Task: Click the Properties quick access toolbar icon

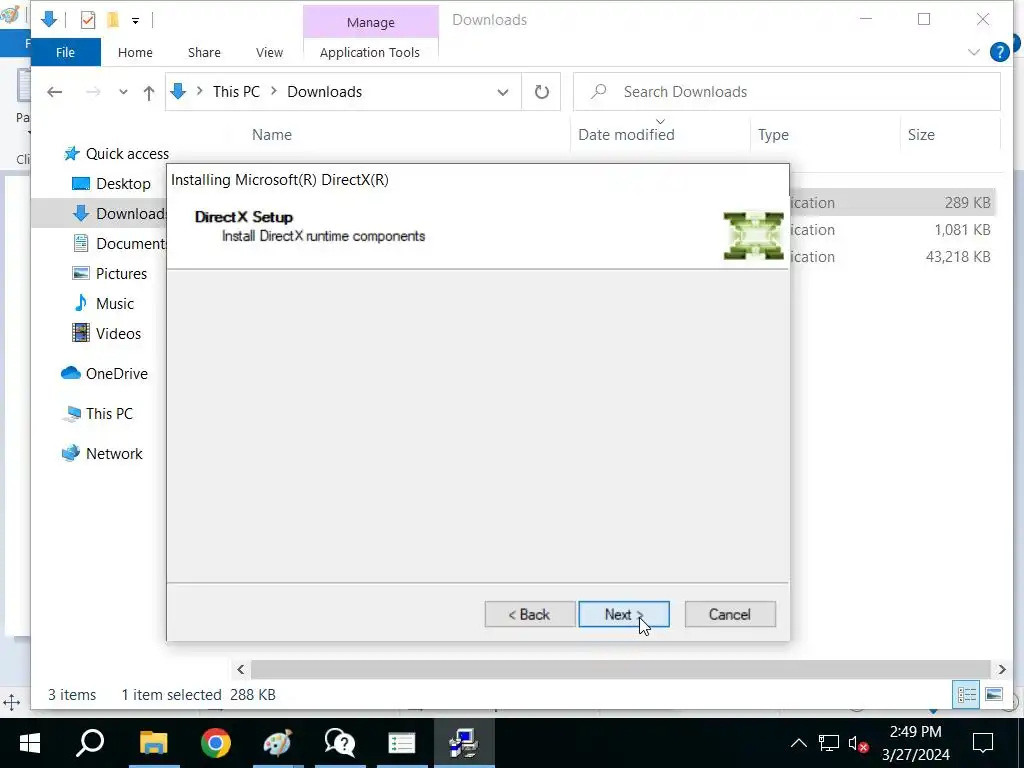Action: [88, 20]
